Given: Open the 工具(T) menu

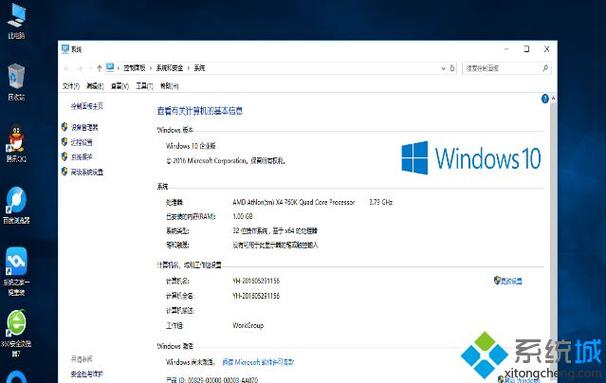Looking at the screenshot, I should click(x=145, y=86).
